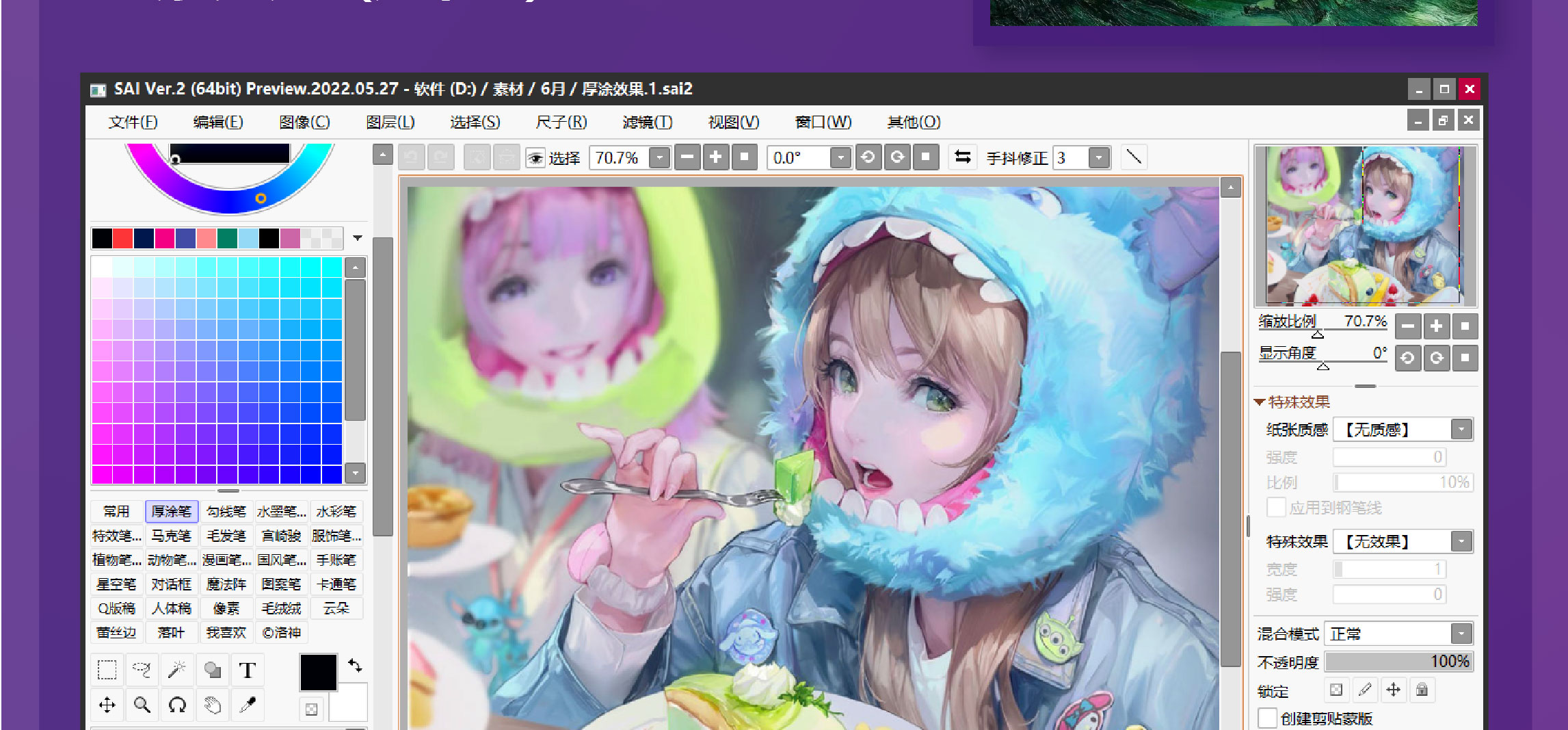This screenshot has width=1568, height=730.
Task: Click the transparent color button
Action: pos(312,709)
